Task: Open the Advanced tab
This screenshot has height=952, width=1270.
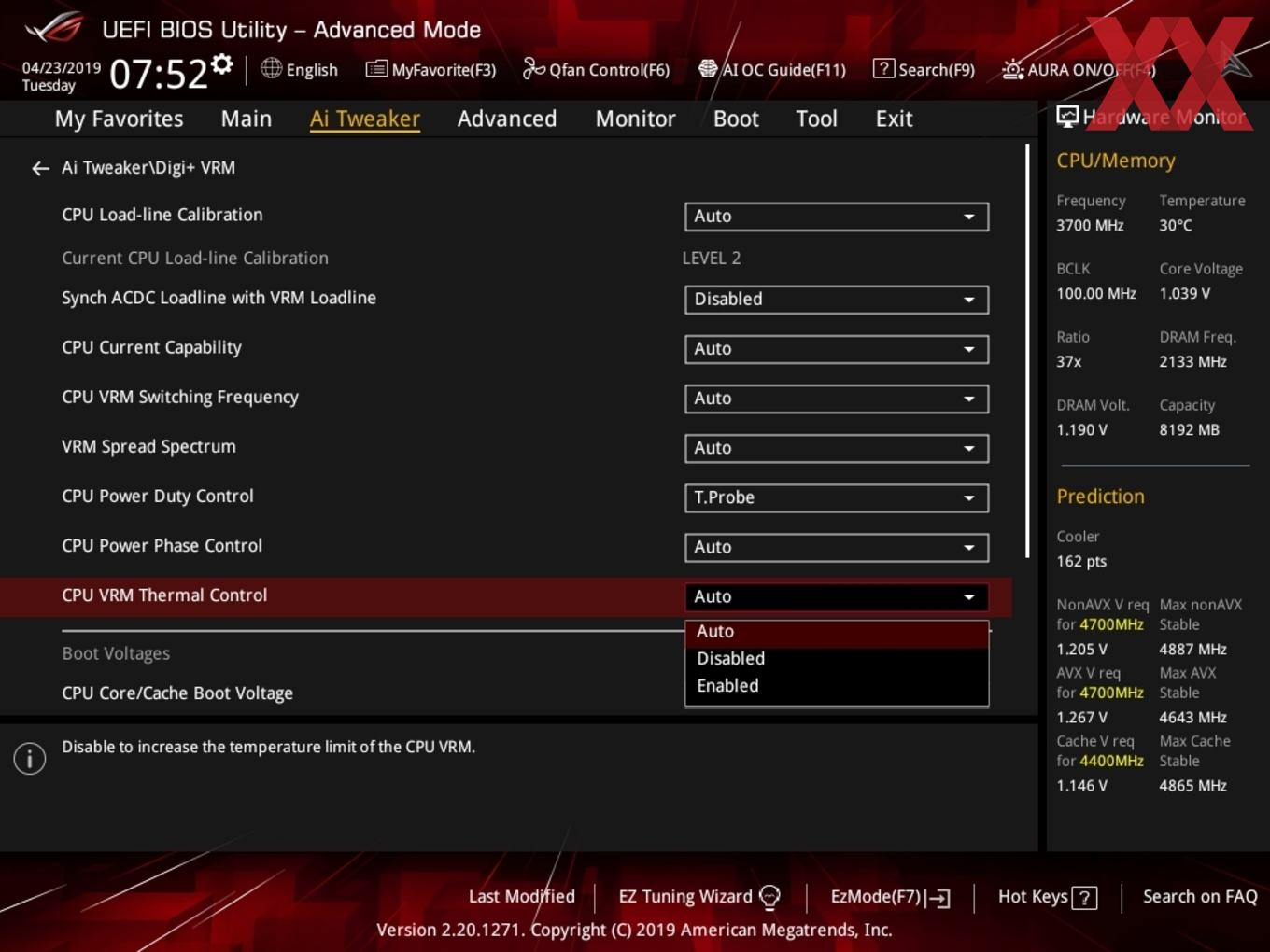Action: [x=507, y=119]
